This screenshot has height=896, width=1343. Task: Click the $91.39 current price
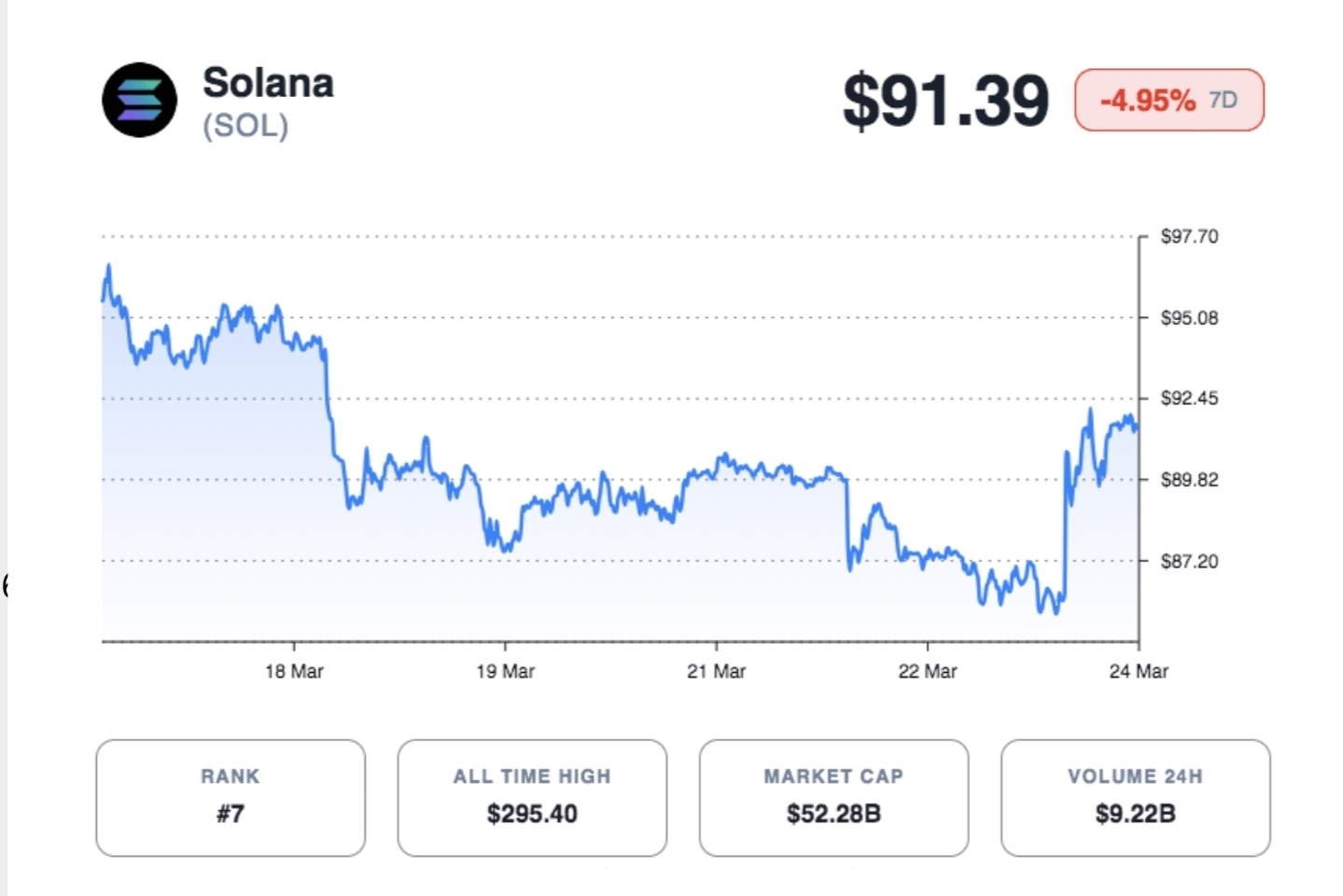click(x=944, y=101)
